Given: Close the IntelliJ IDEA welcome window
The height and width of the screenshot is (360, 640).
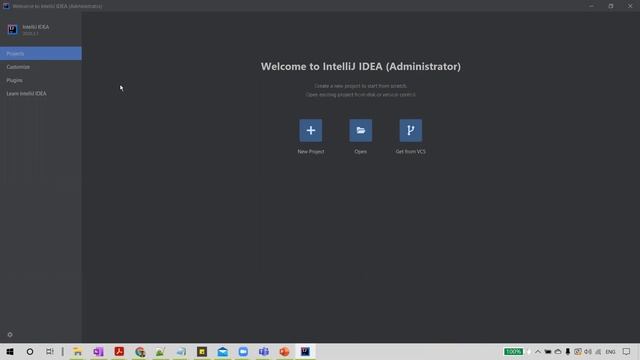Looking at the screenshot, I should coord(630,6).
